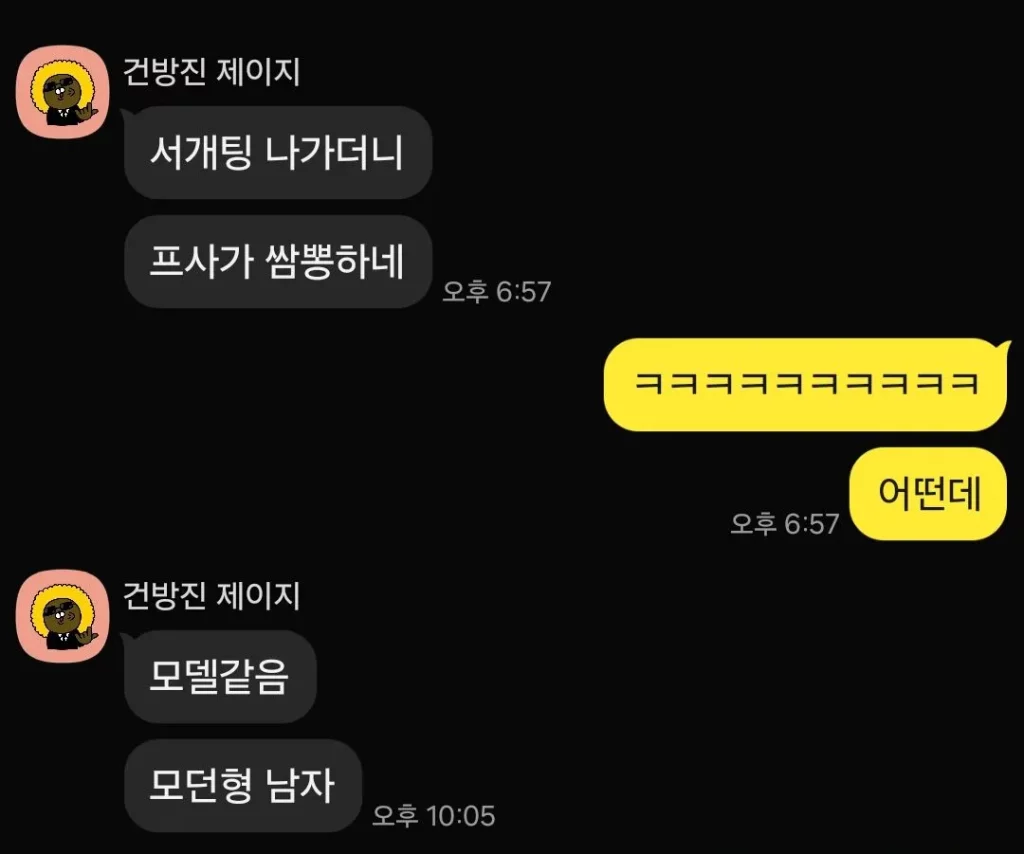Click the word 프사가 in the second message
The image size is (1024, 854).
coord(201,262)
